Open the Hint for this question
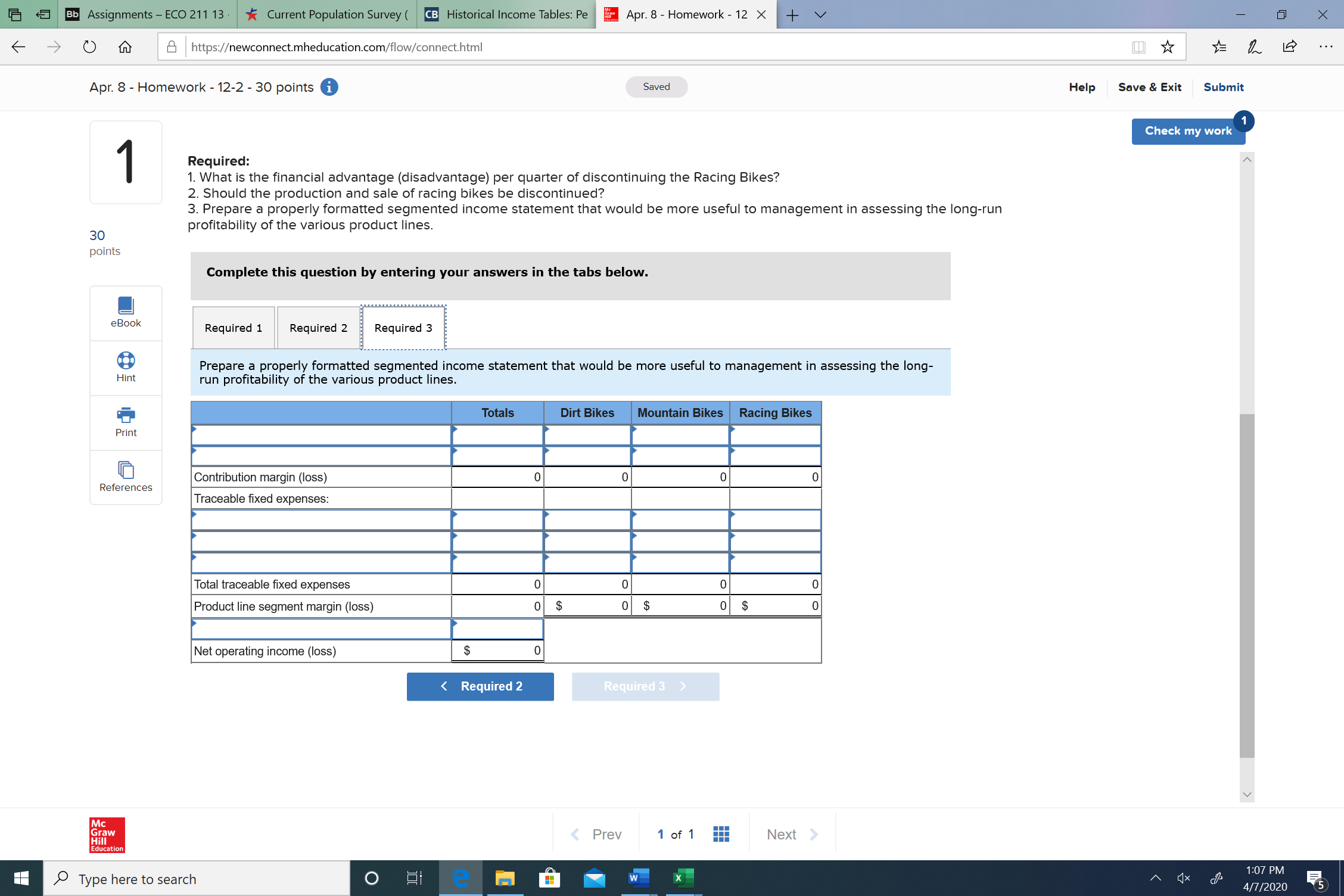The image size is (1344, 896). 125,367
